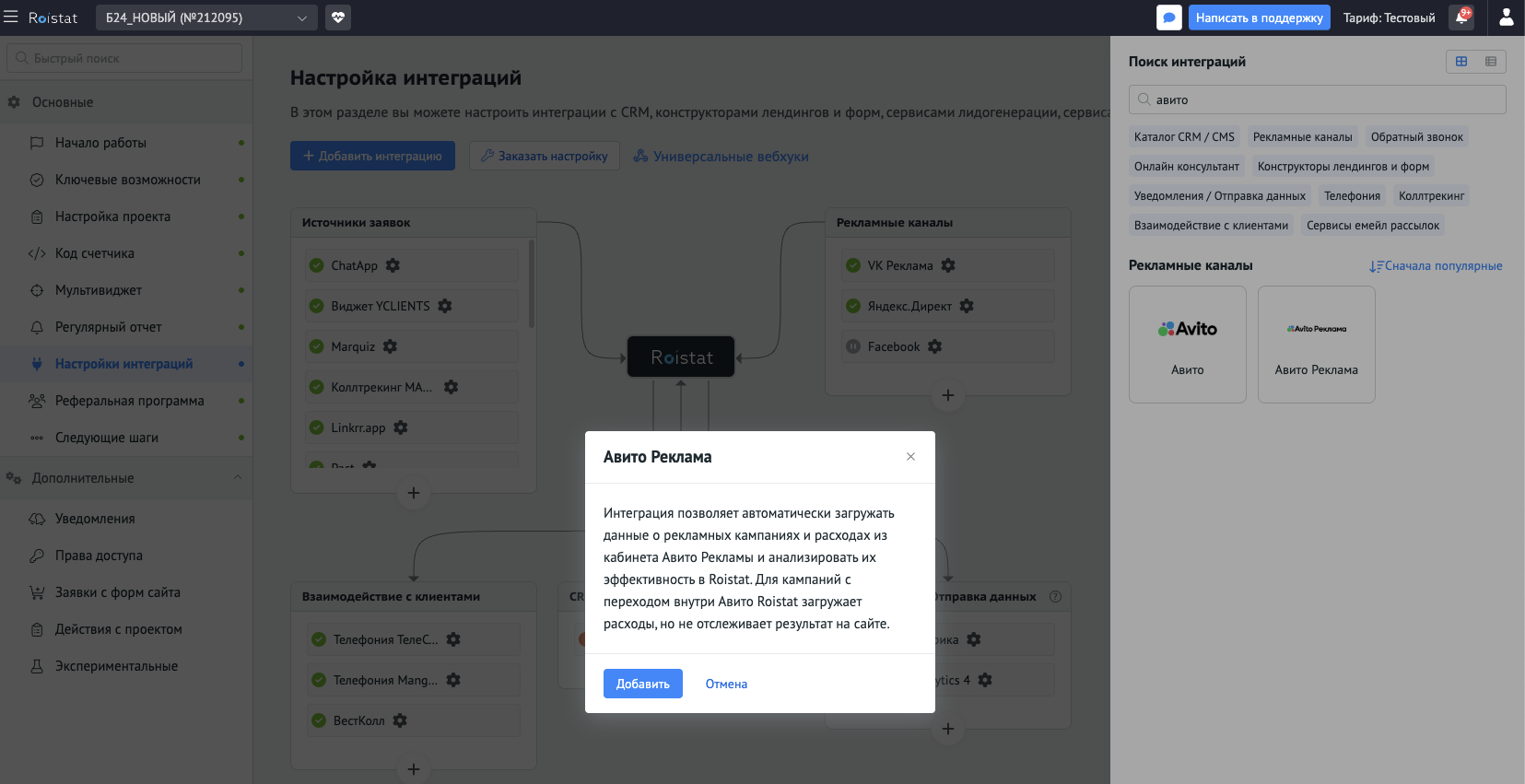Open Регулярный отчет menu item
The height and width of the screenshot is (784, 1525).
coord(126,327)
